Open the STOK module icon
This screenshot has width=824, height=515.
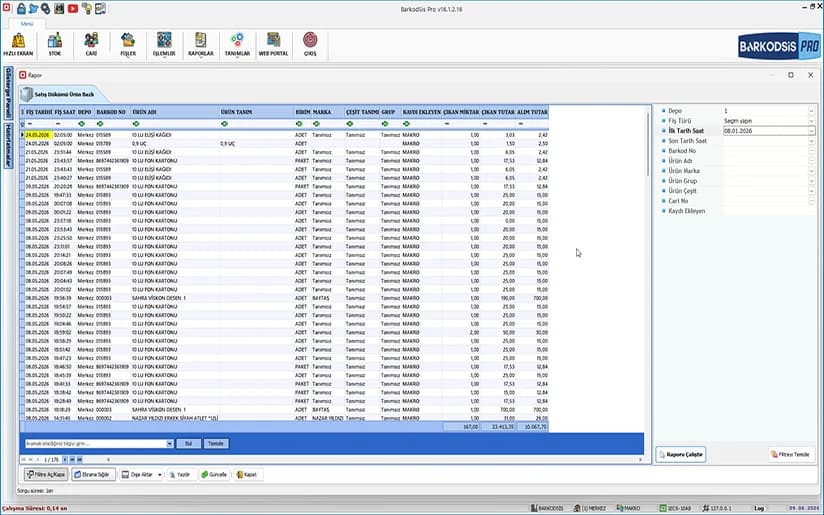coord(55,44)
